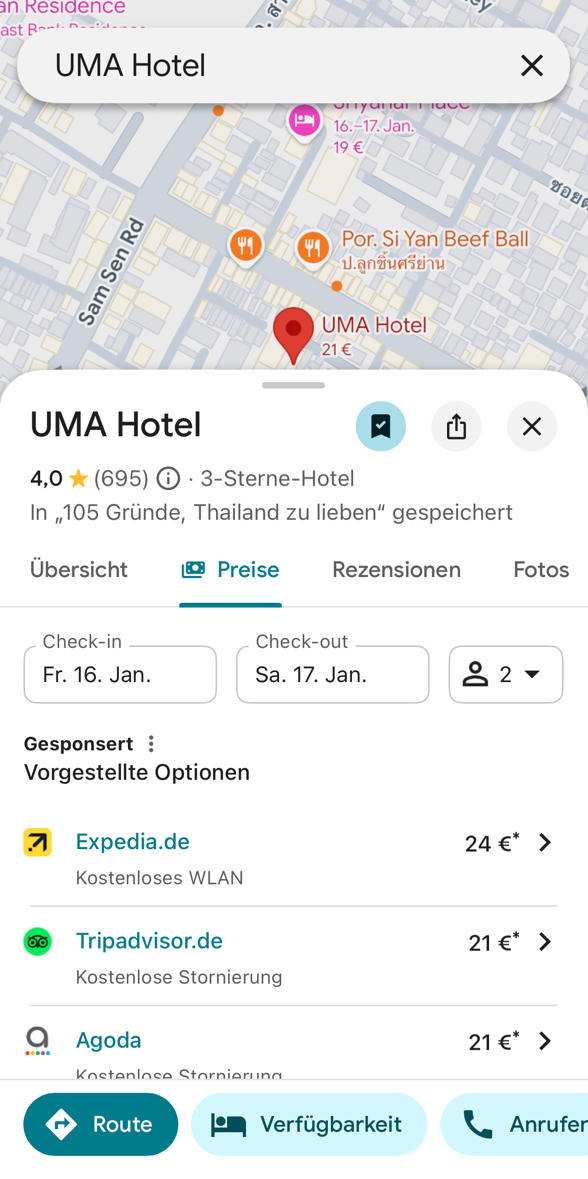Screen dimensions: 588x1179
Task: Open the saved bookmark icon for UMA Hotel
Action: pyautogui.click(x=381, y=426)
